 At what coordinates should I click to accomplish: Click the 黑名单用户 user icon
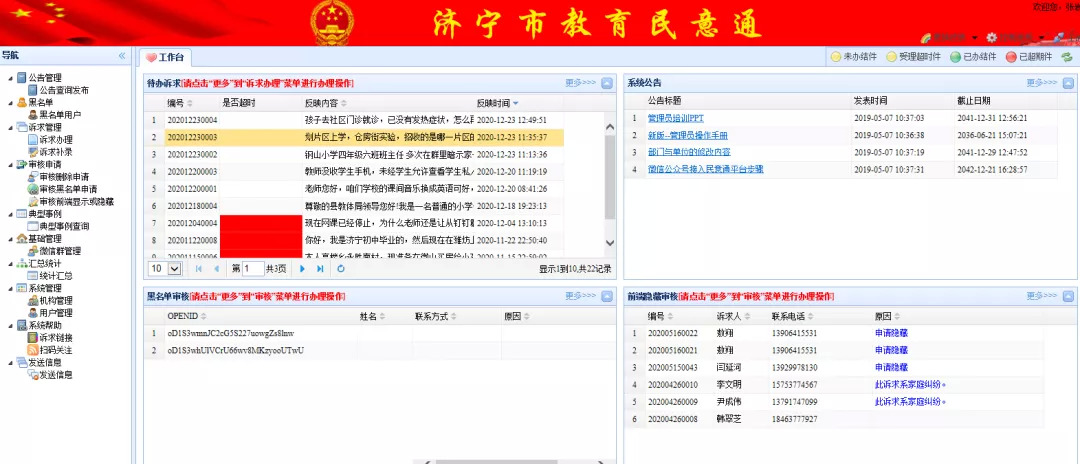point(32,115)
